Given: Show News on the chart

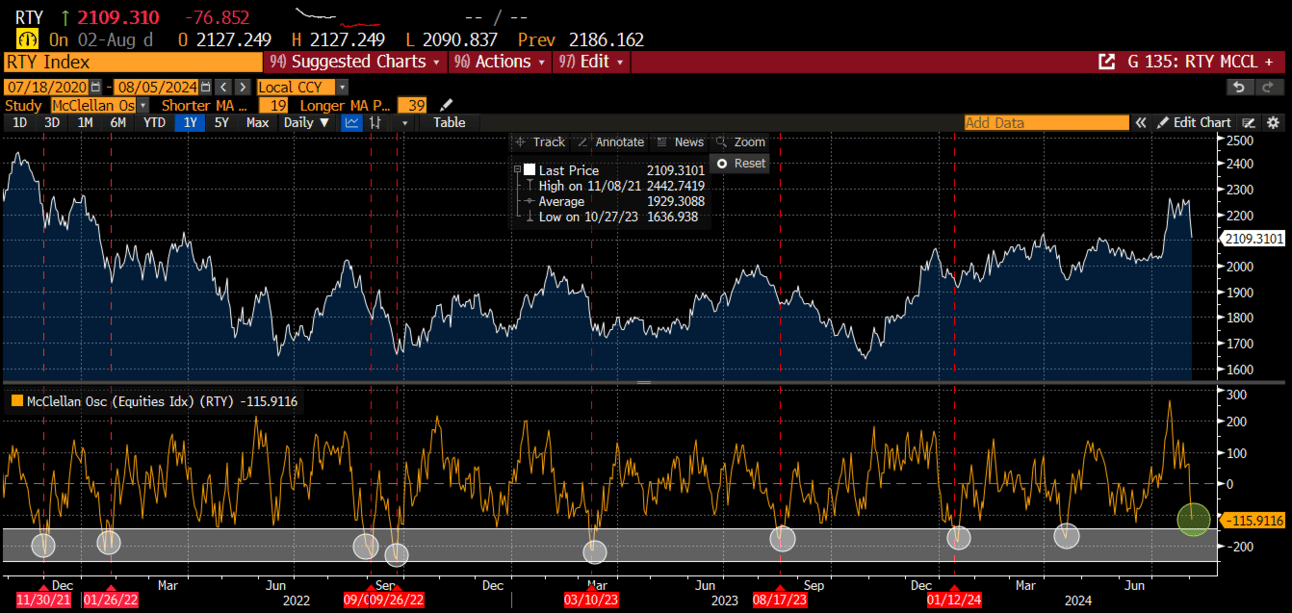Looking at the screenshot, I should click(x=680, y=142).
